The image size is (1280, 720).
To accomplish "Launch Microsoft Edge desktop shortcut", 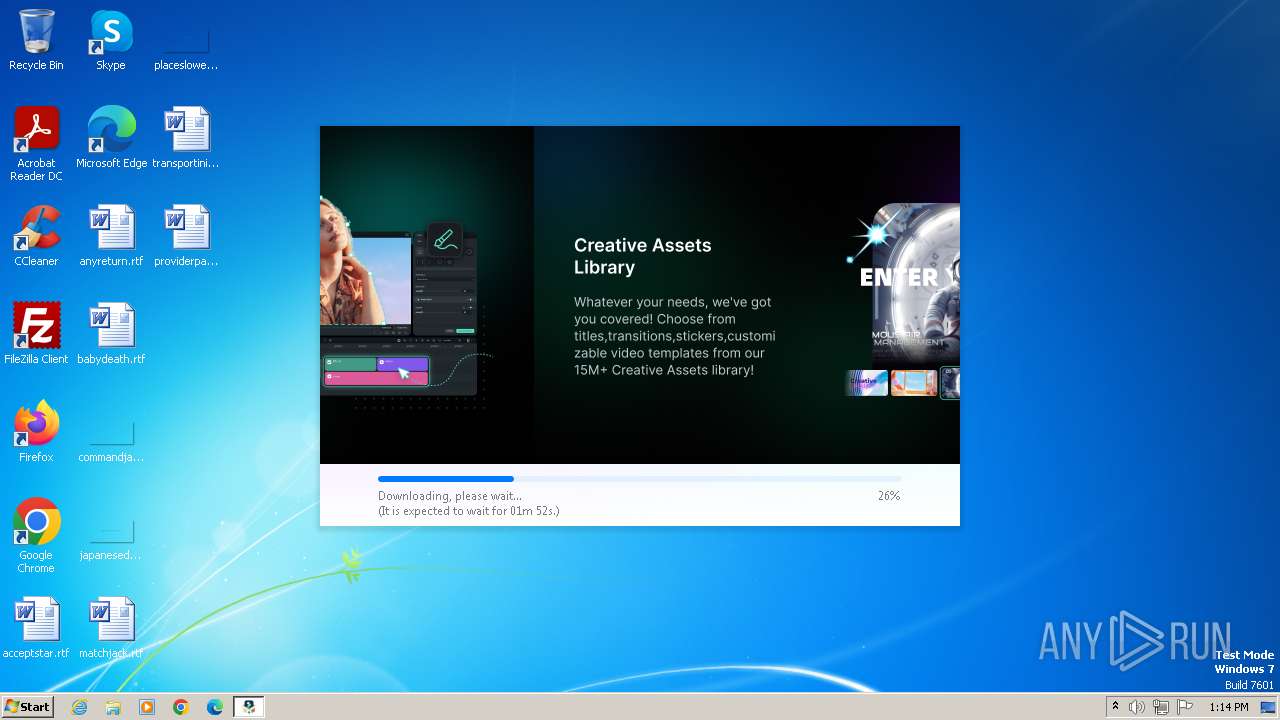I will tap(111, 138).
